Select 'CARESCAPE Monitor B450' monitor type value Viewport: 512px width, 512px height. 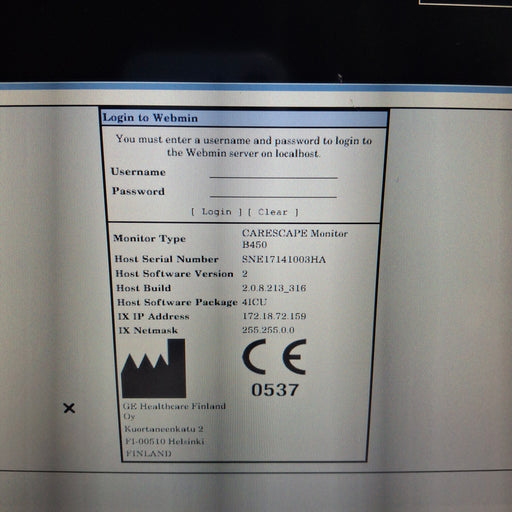[295, 239]
